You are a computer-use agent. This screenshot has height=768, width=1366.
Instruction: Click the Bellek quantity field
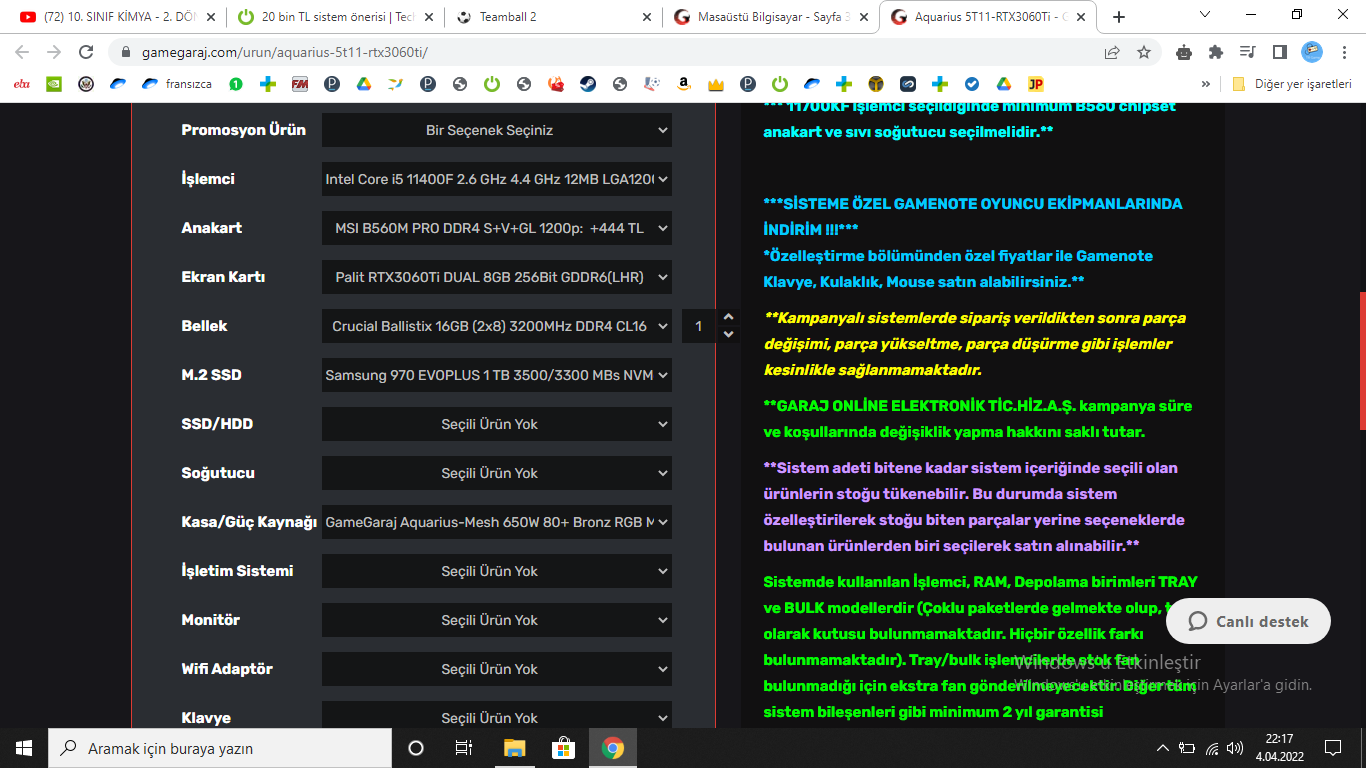point(699,326)
